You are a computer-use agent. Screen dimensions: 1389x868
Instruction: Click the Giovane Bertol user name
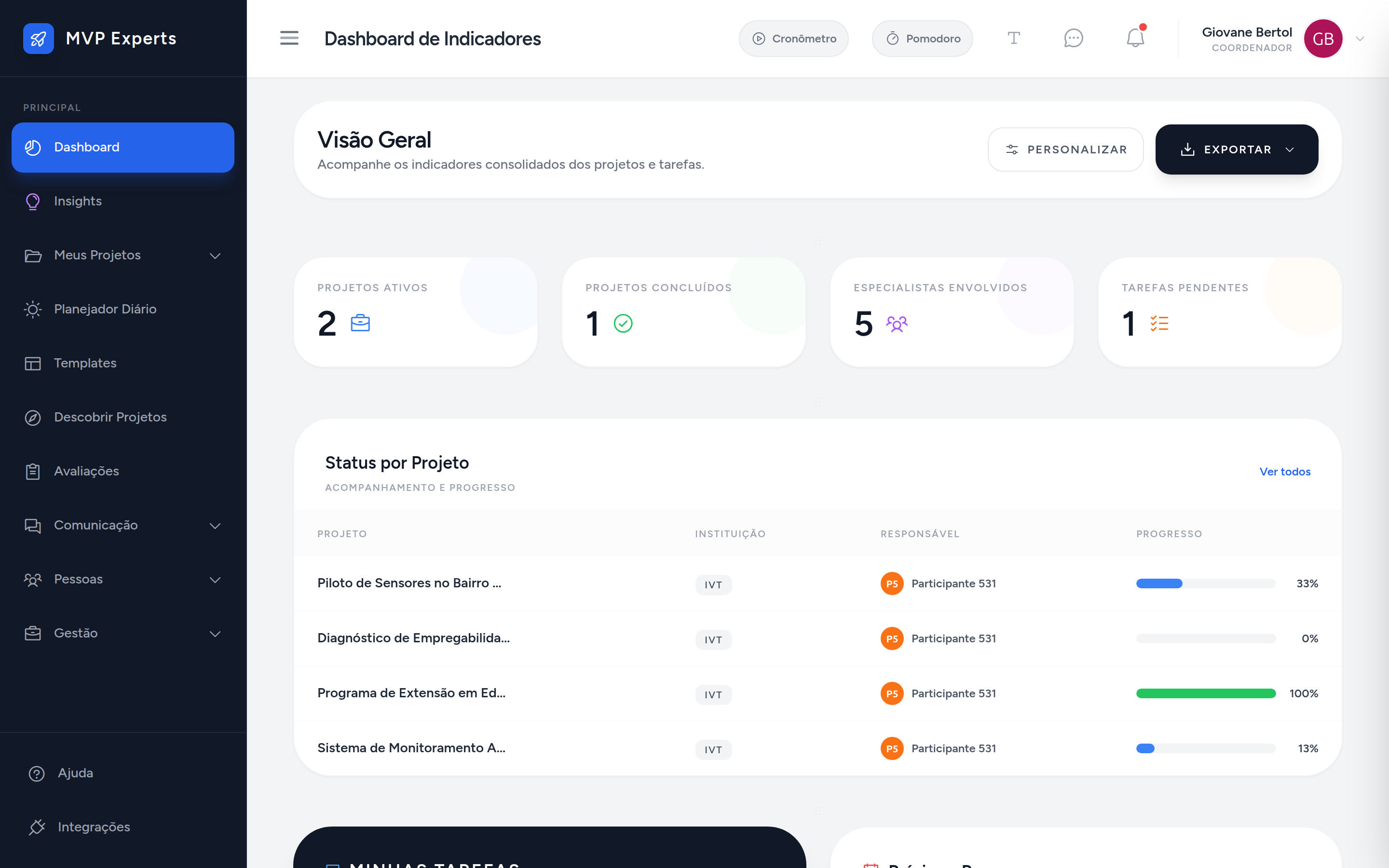click(1247, 32)
